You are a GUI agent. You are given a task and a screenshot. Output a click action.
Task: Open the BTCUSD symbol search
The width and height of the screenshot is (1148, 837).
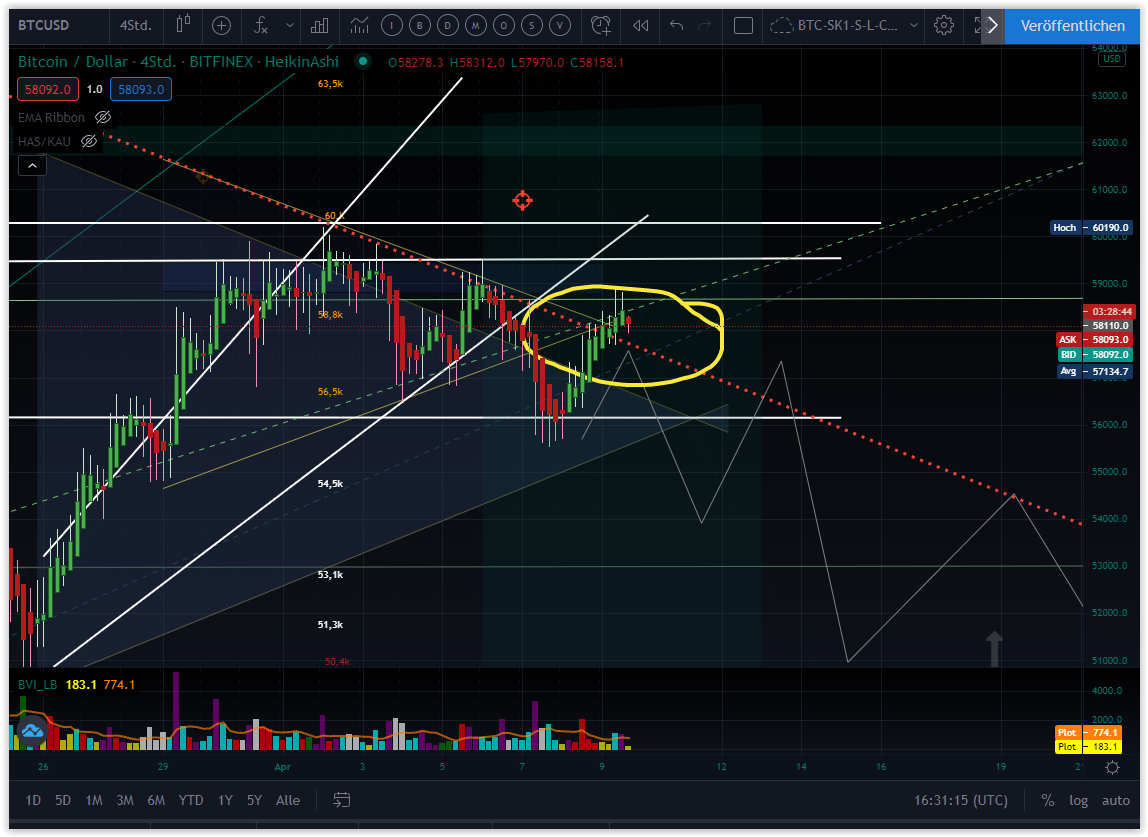pyautogui.click(x=43, y=25)
